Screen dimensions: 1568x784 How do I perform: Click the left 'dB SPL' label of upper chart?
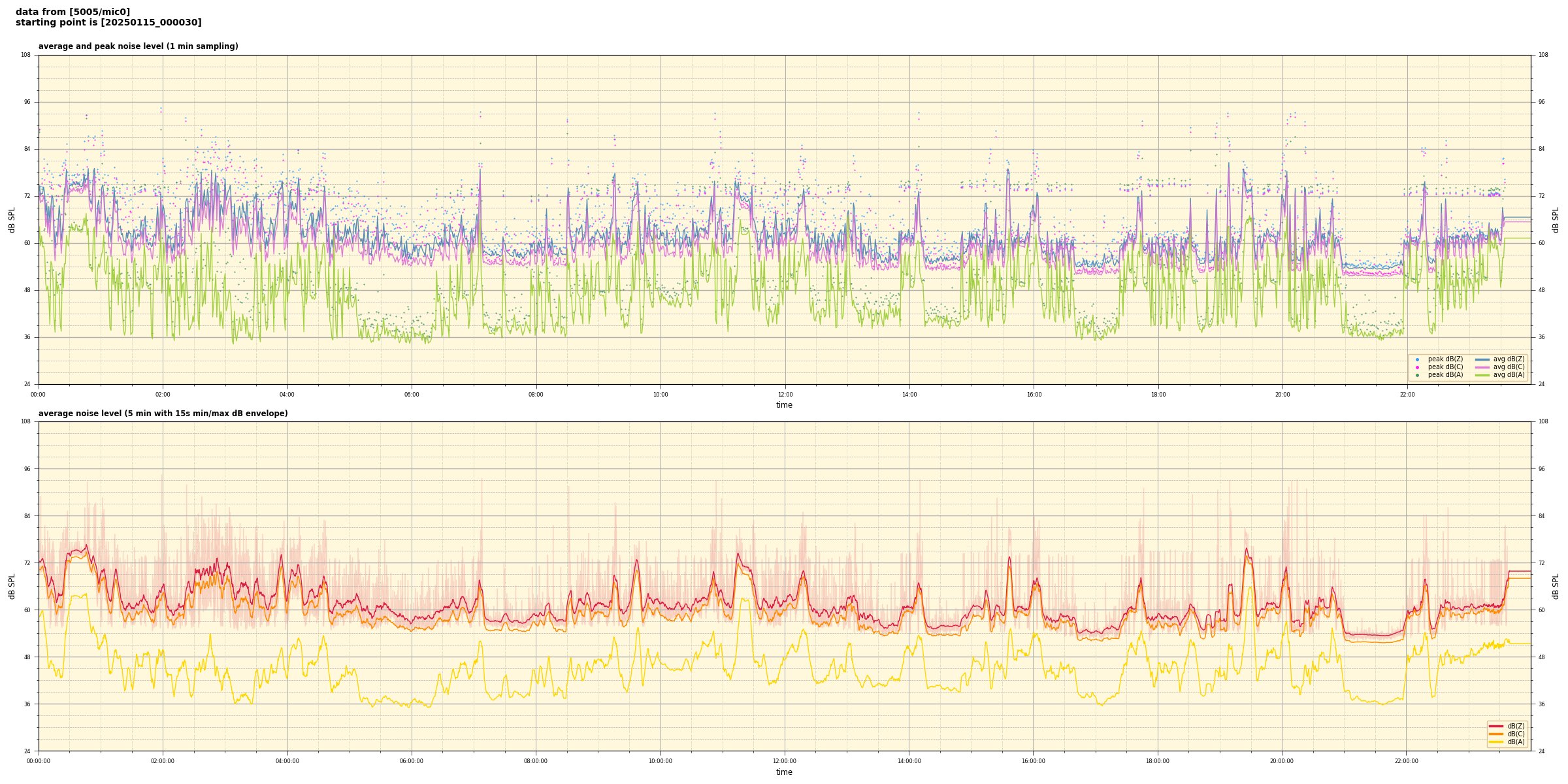[x=12, y=220]
